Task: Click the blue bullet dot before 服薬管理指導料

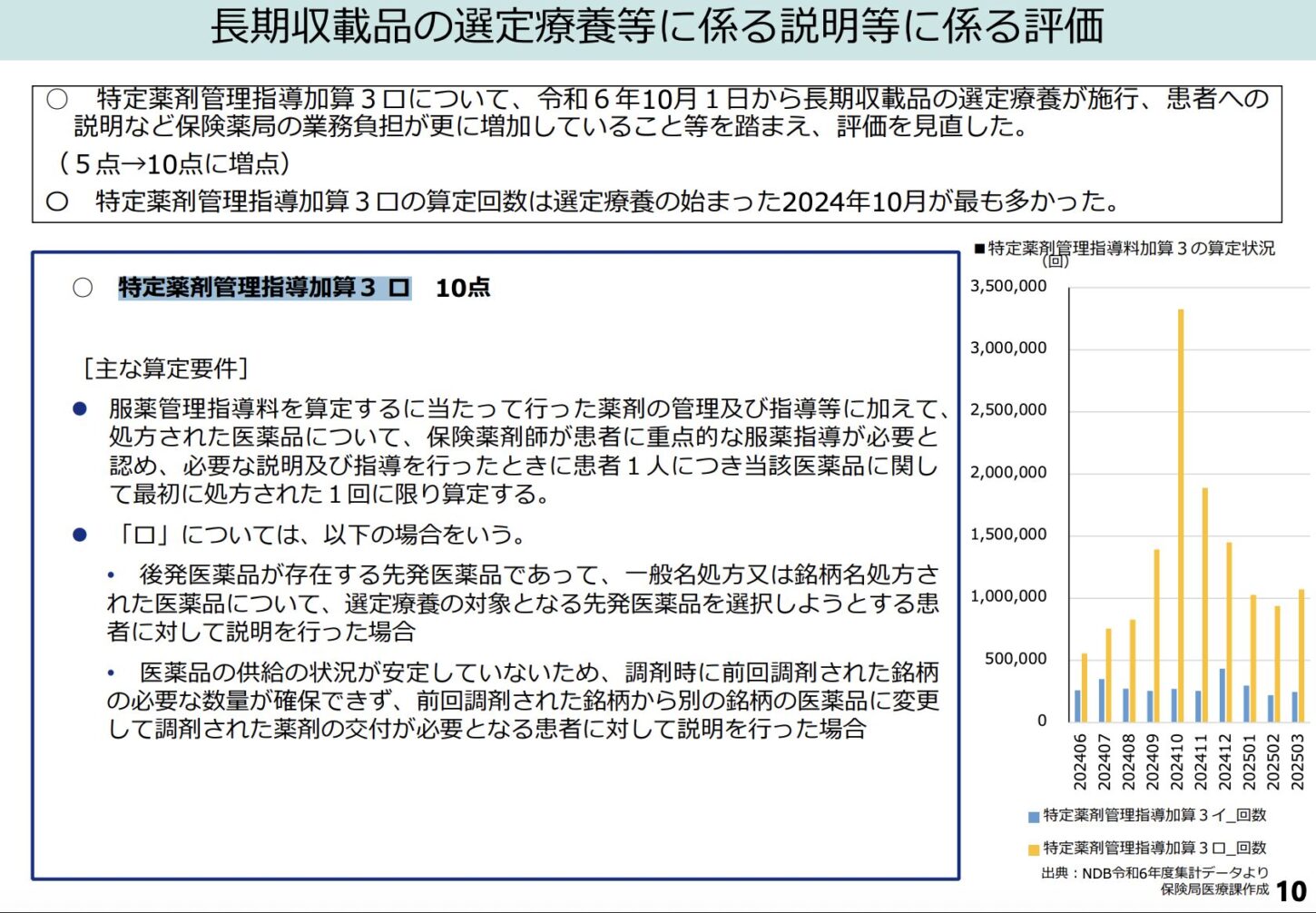Action: (80, 409)
